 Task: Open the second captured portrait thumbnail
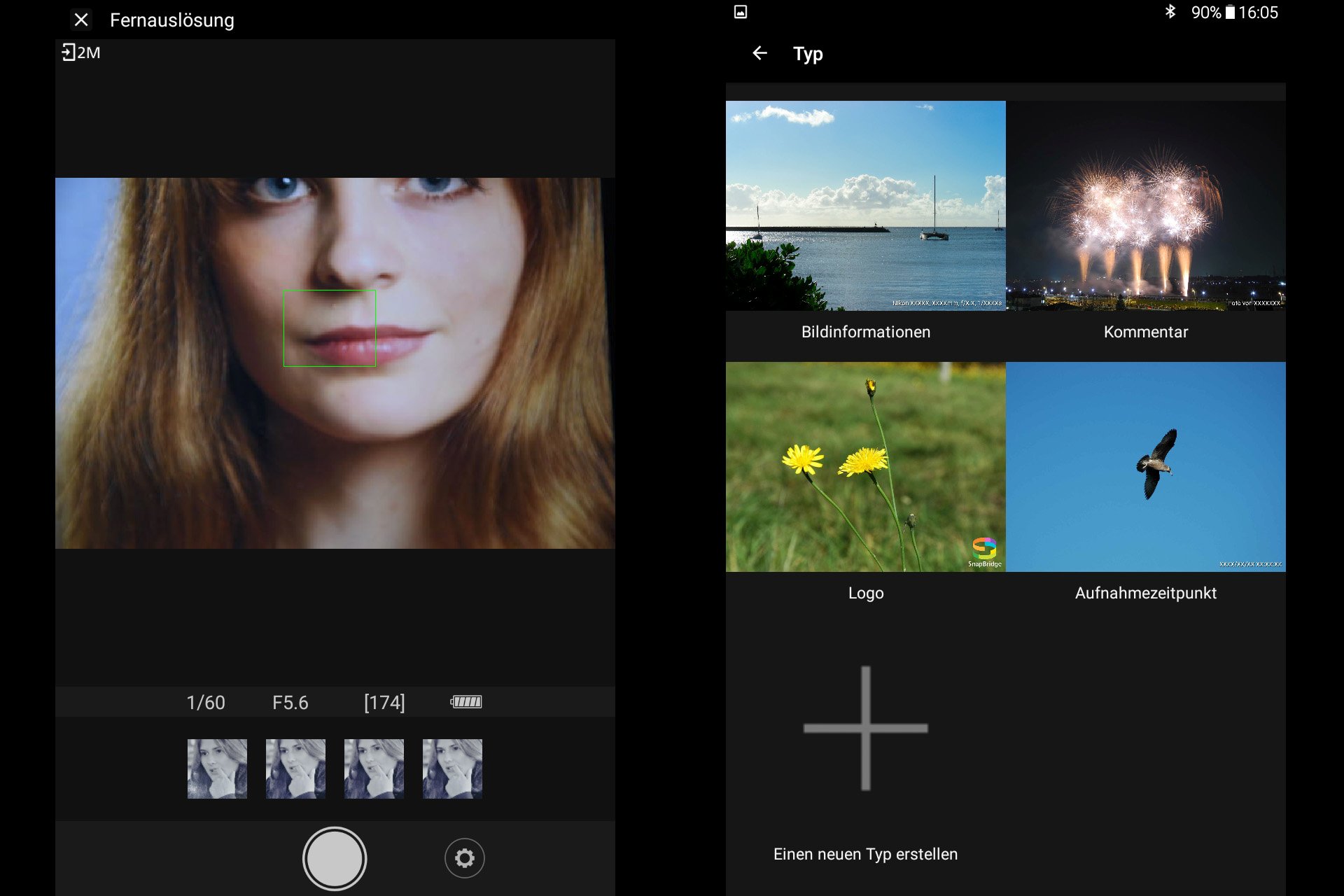pos(295,769)
